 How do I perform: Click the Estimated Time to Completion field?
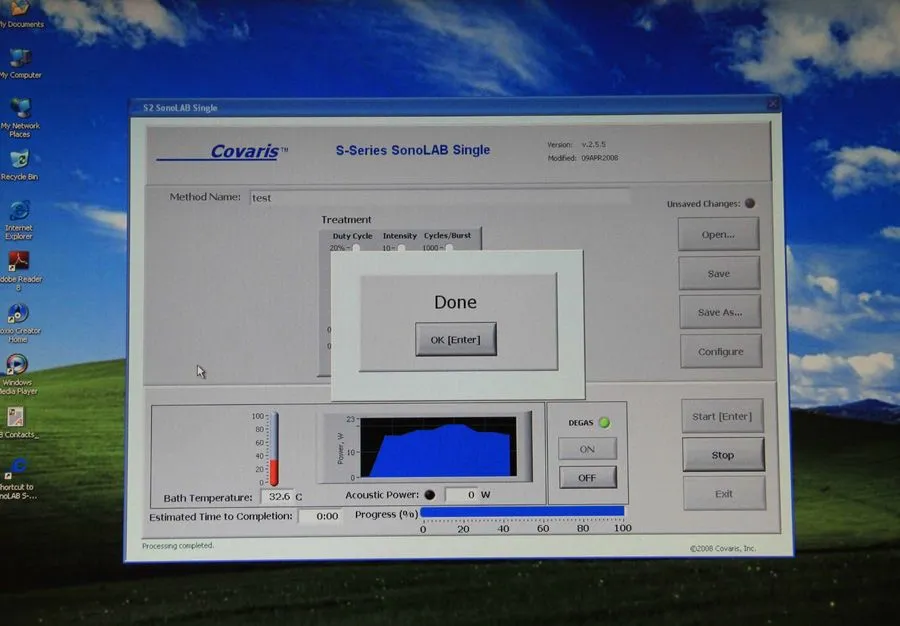click(x=321, y=516)
